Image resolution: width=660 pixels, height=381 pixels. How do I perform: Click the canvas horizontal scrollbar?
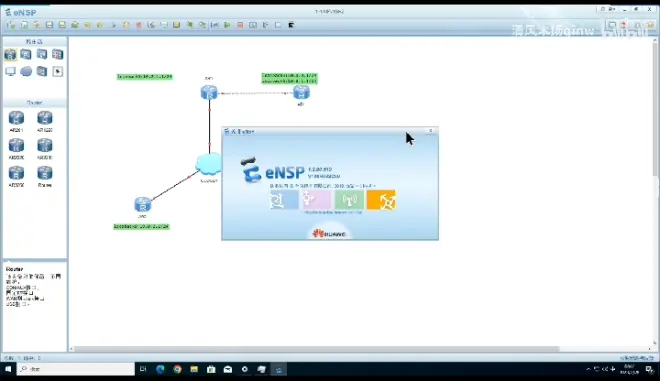(316, 349)
